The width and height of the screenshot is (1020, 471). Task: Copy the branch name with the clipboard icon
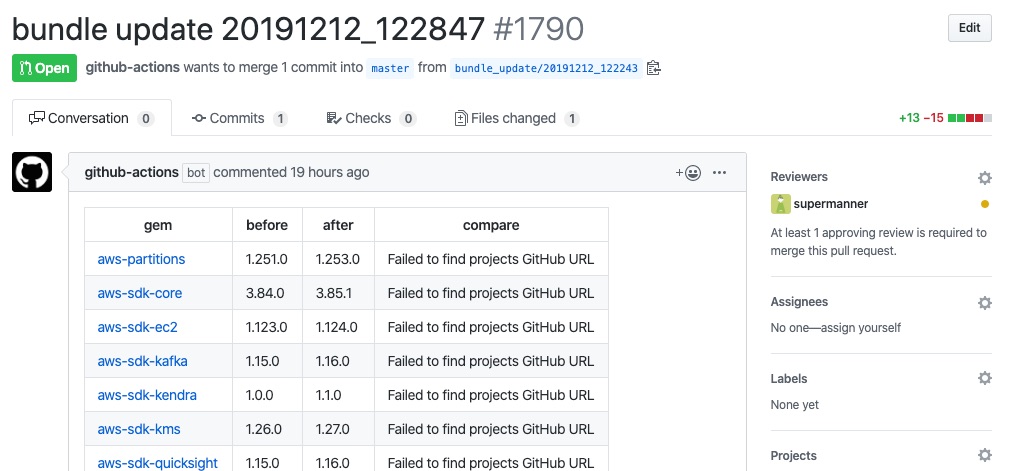[x=654, y=68]
